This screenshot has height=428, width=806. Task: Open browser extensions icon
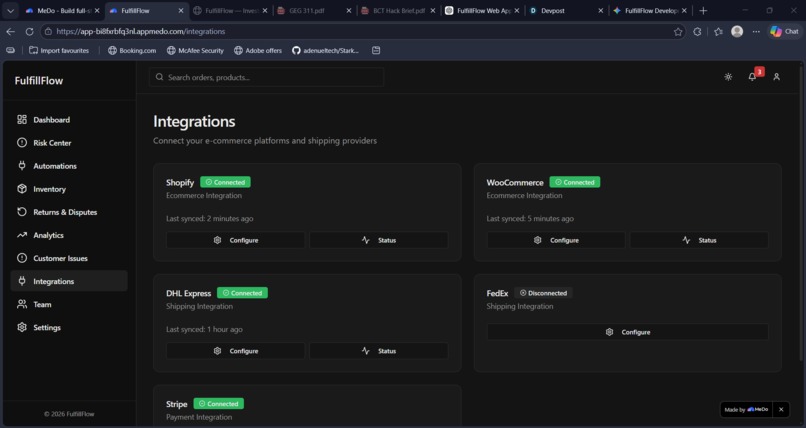(697, 31)
